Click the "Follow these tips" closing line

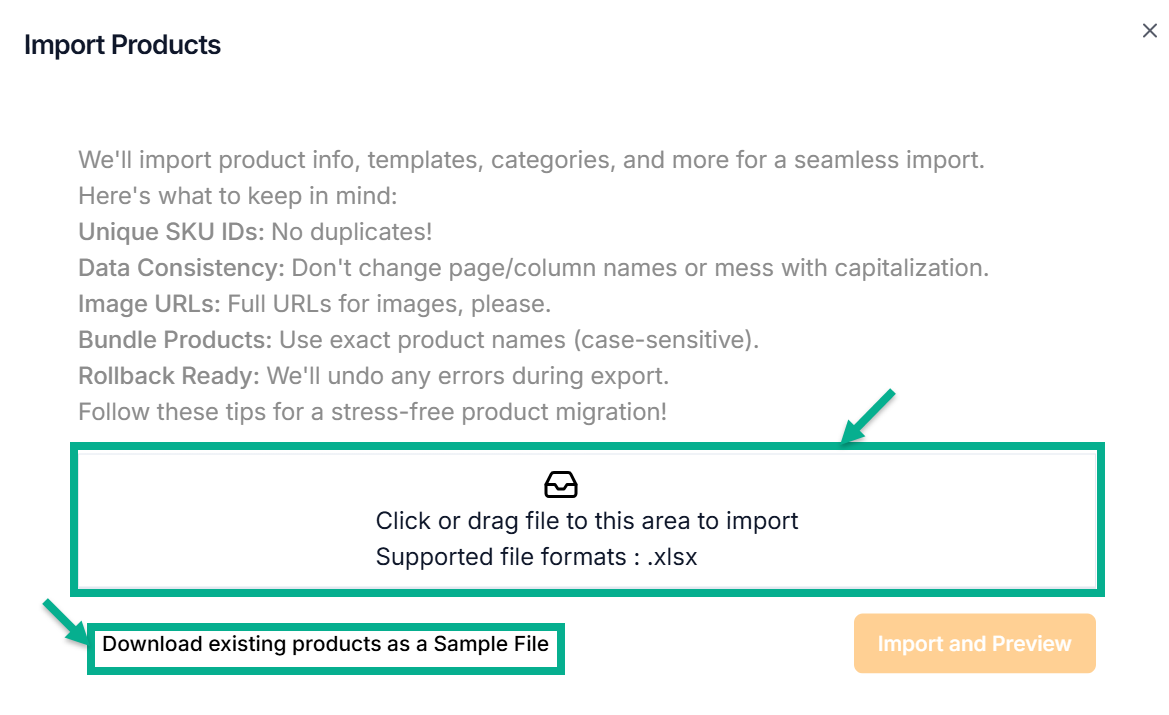coord(372,412)
